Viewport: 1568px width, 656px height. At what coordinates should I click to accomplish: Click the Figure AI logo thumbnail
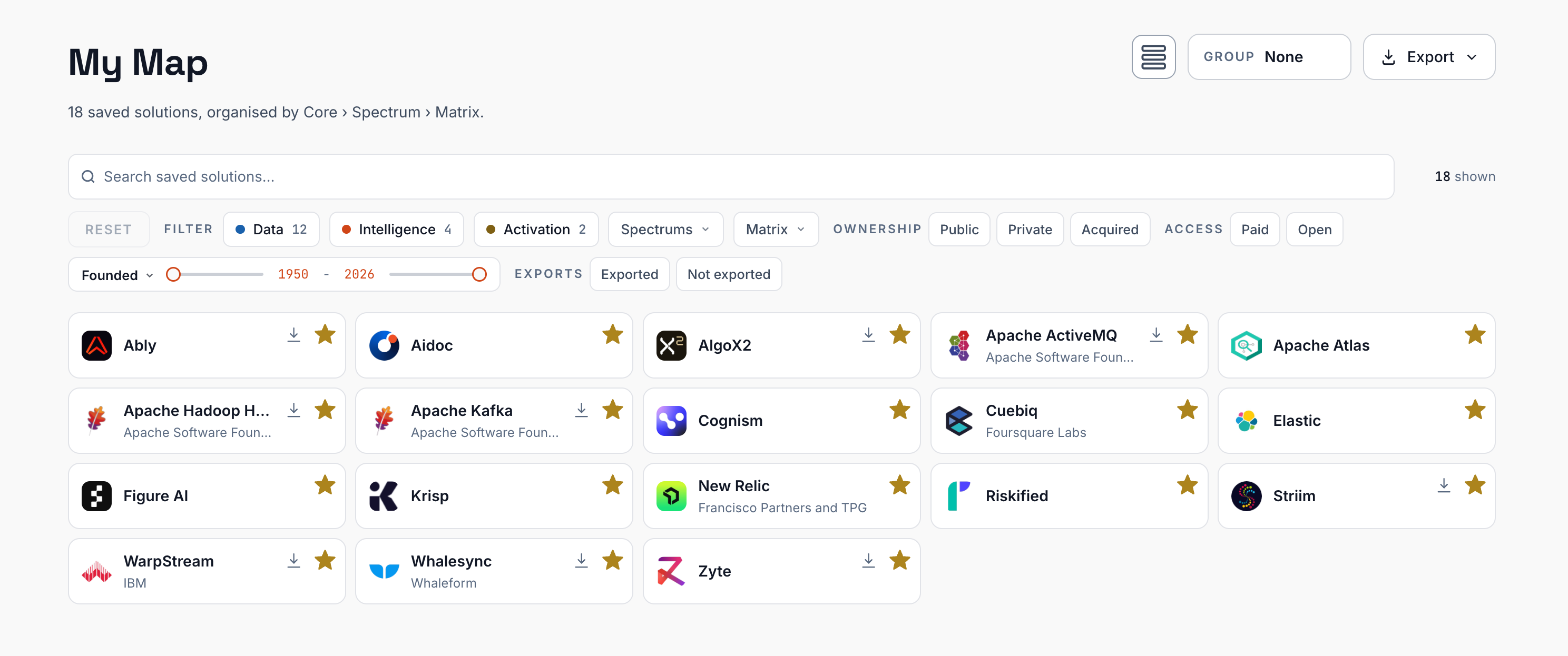[x=96, y=496]
